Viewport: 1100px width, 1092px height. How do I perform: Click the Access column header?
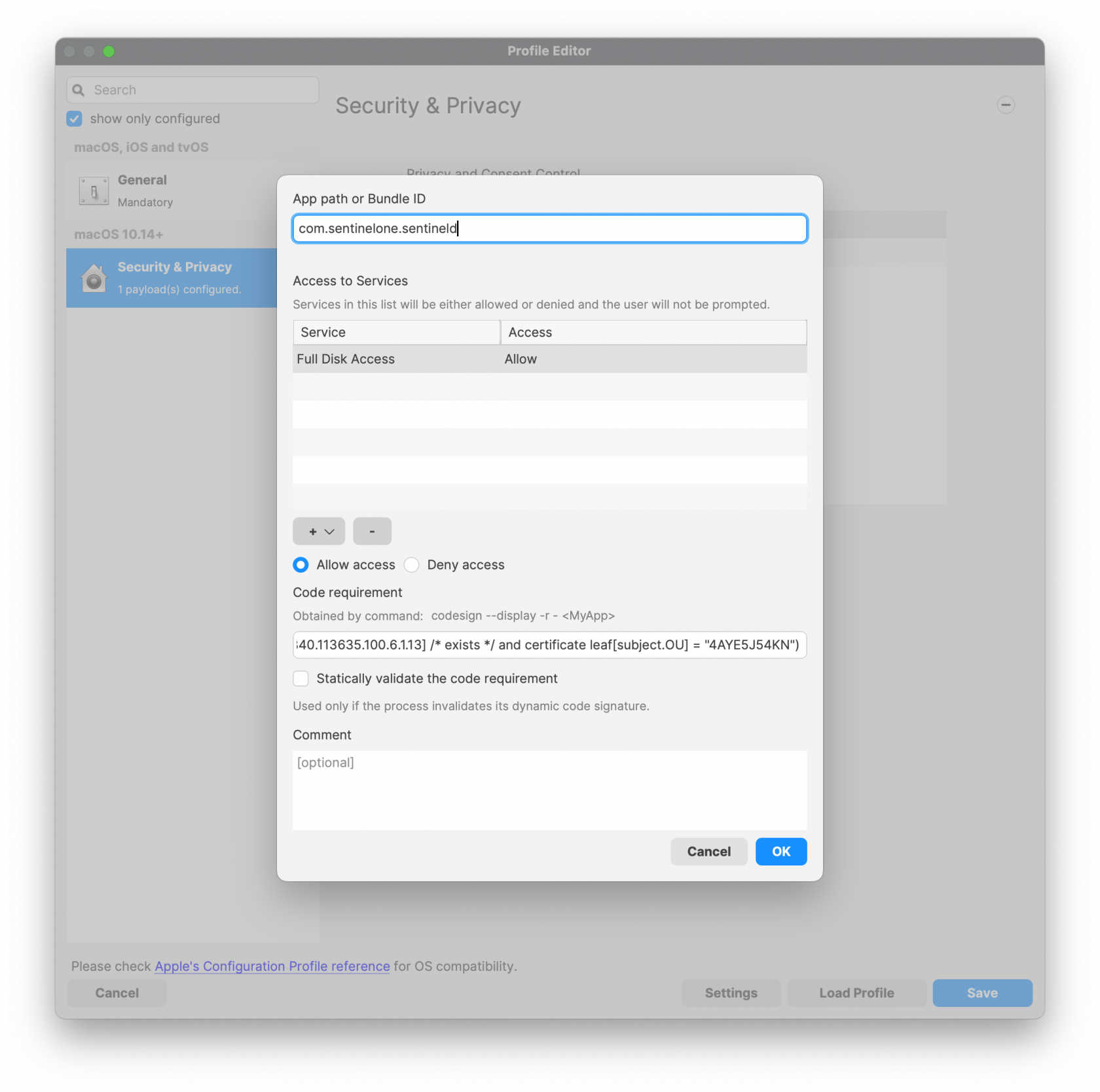653,332
